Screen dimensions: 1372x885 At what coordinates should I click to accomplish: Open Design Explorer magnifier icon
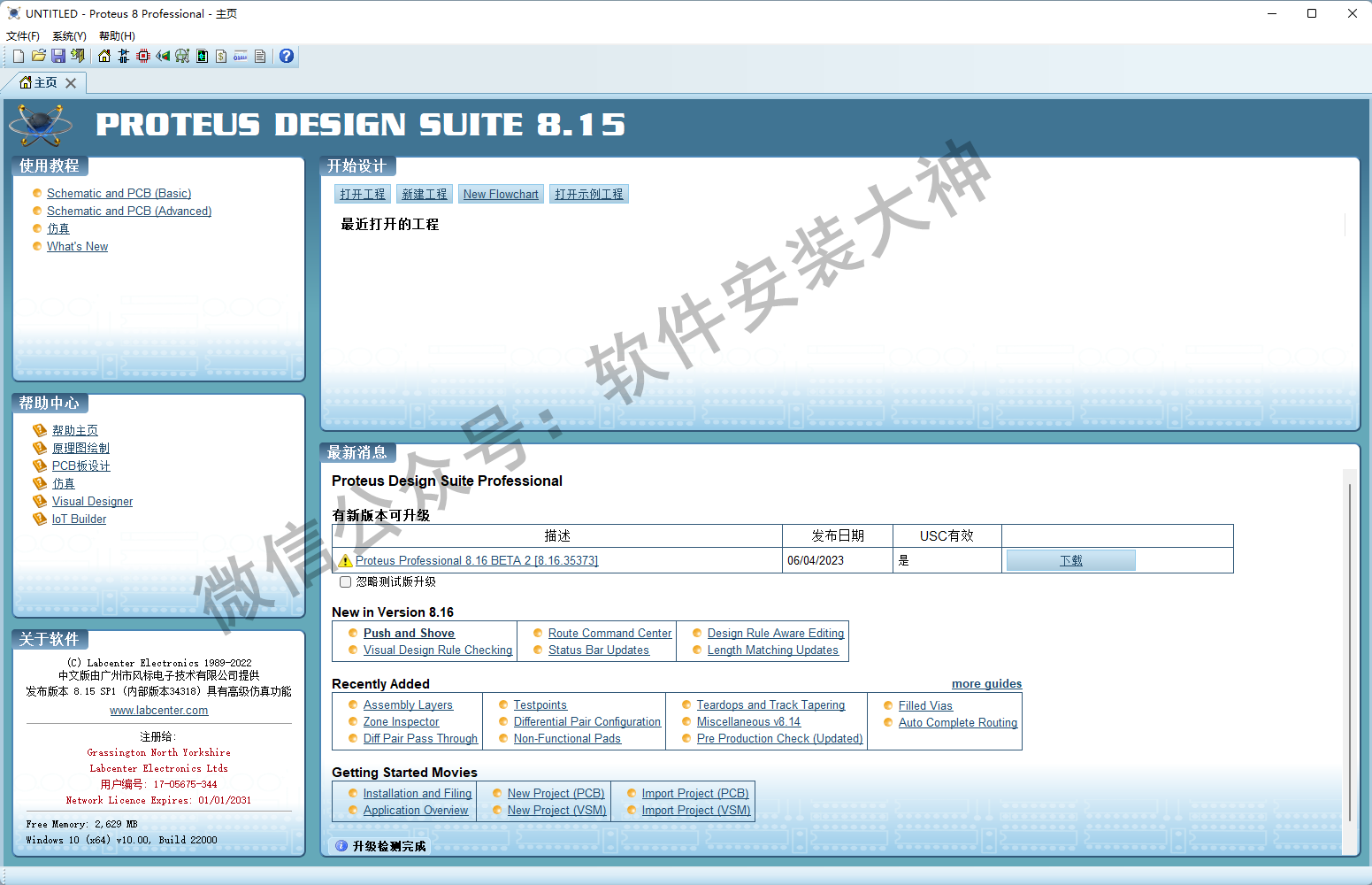(x=182, y=56)
